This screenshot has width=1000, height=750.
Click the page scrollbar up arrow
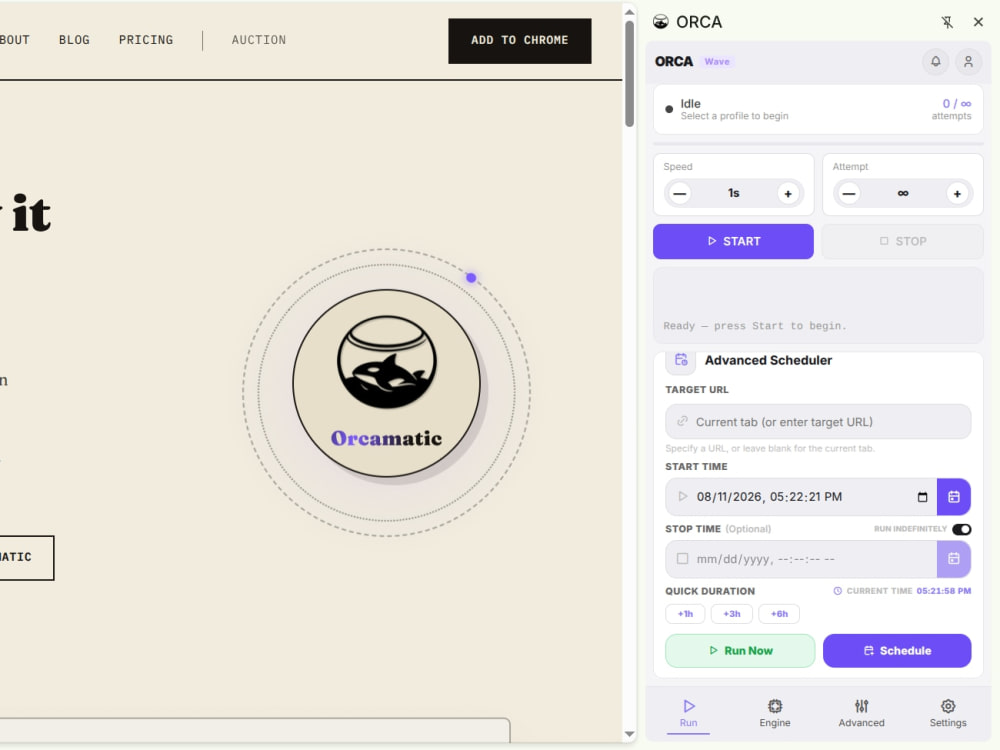tap(629, 11)
